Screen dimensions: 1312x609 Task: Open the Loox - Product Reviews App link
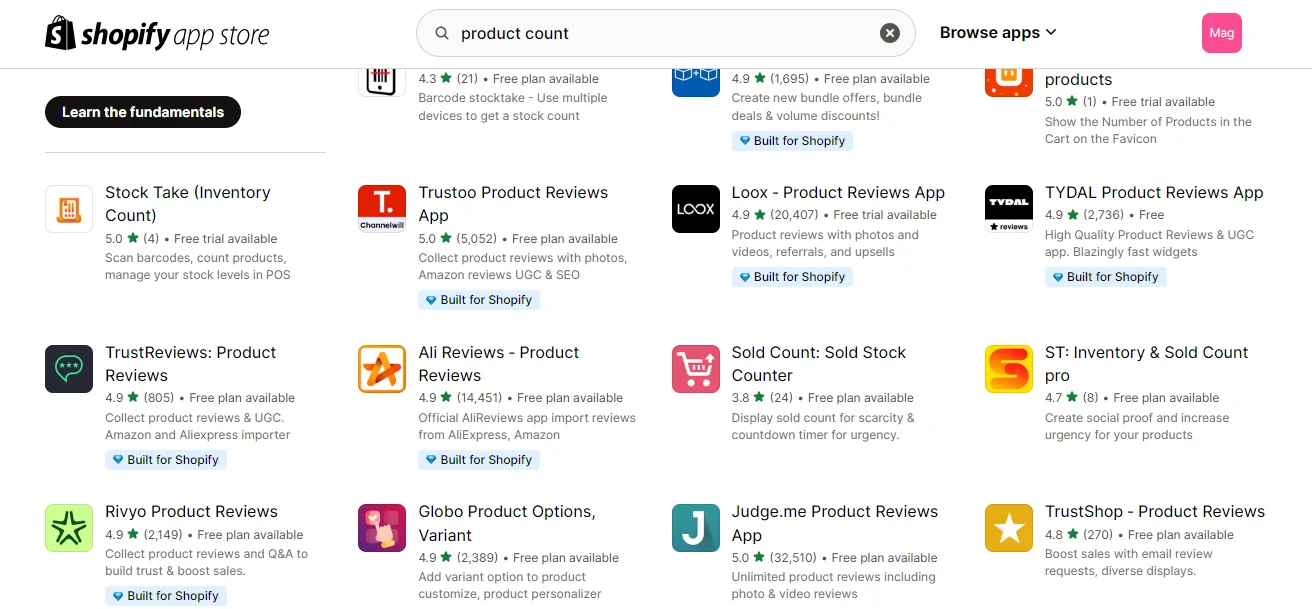[838, 192]
